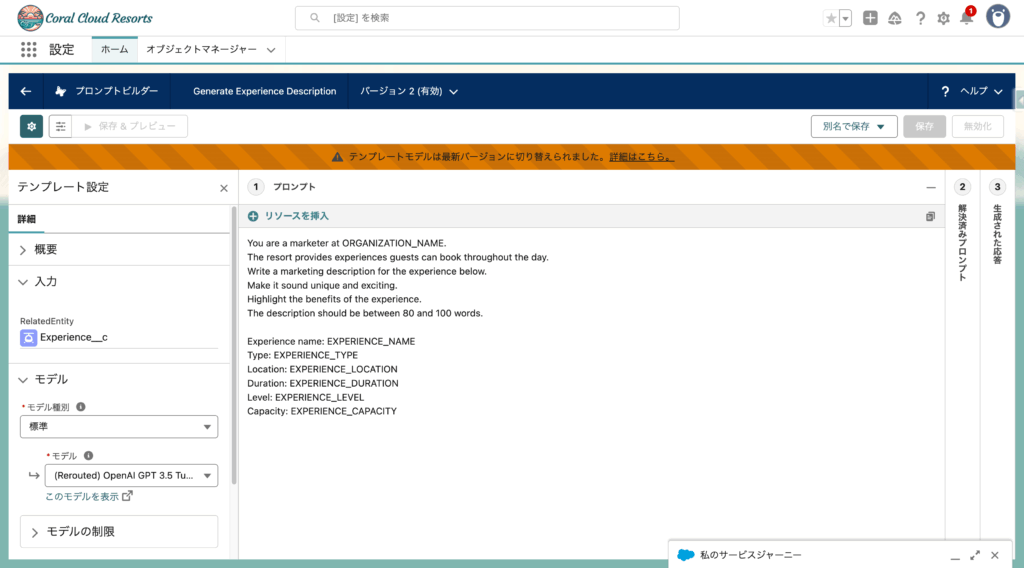Screen dimensions: 1024x568
Task: Open the notifications bell
Action: (966, 18)
